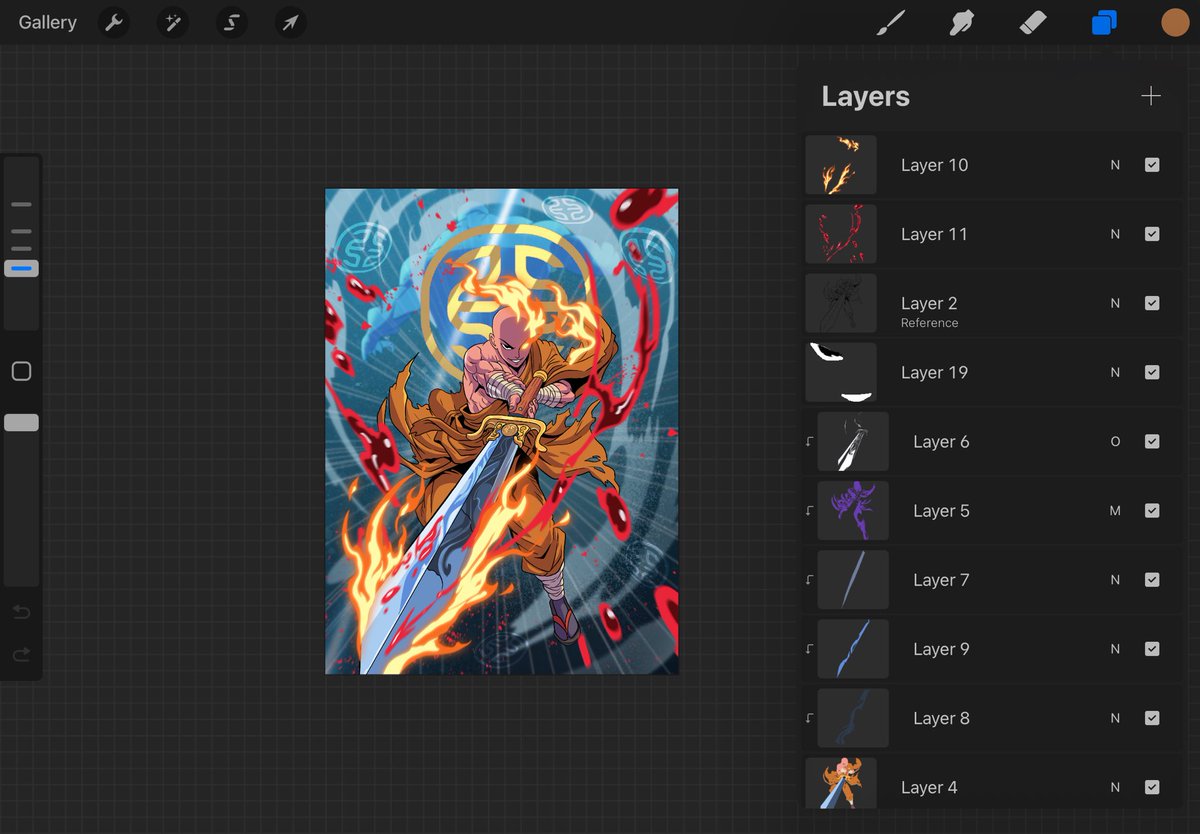Screen dimensions: 1200x834
Task: Open blend mode N for Layer 8
Action: point(1115,718)
